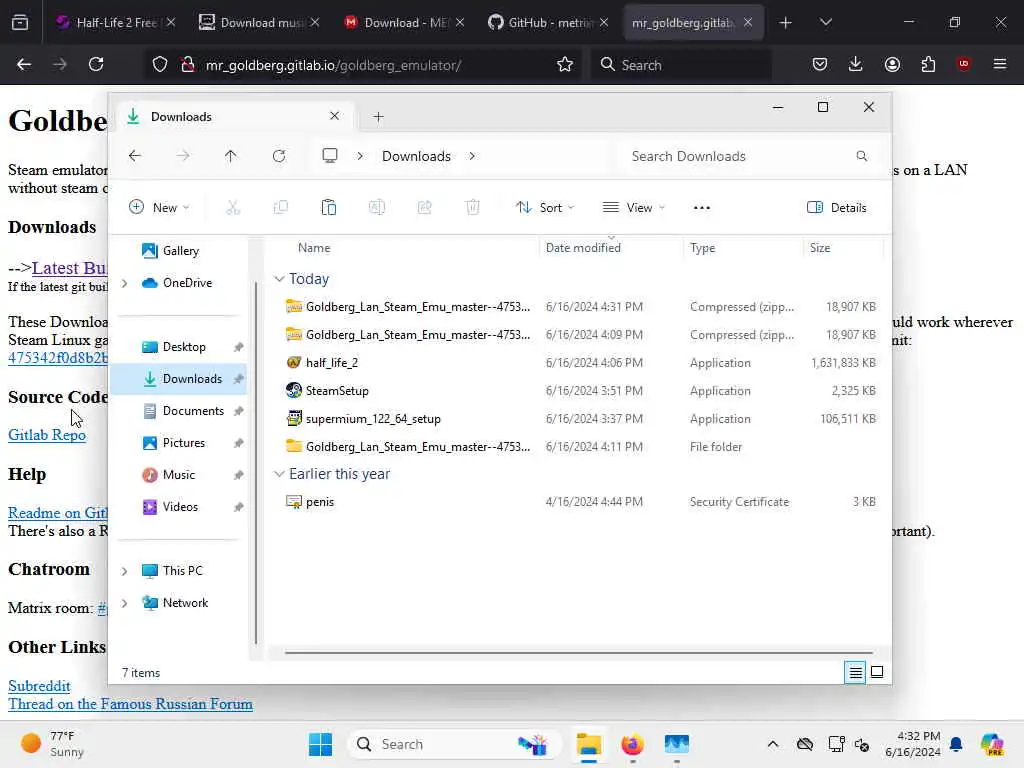This screenshot has height=768, width=1024.
Task: Open the See more ellipsis menu
Action: click(x=702, y=208)
